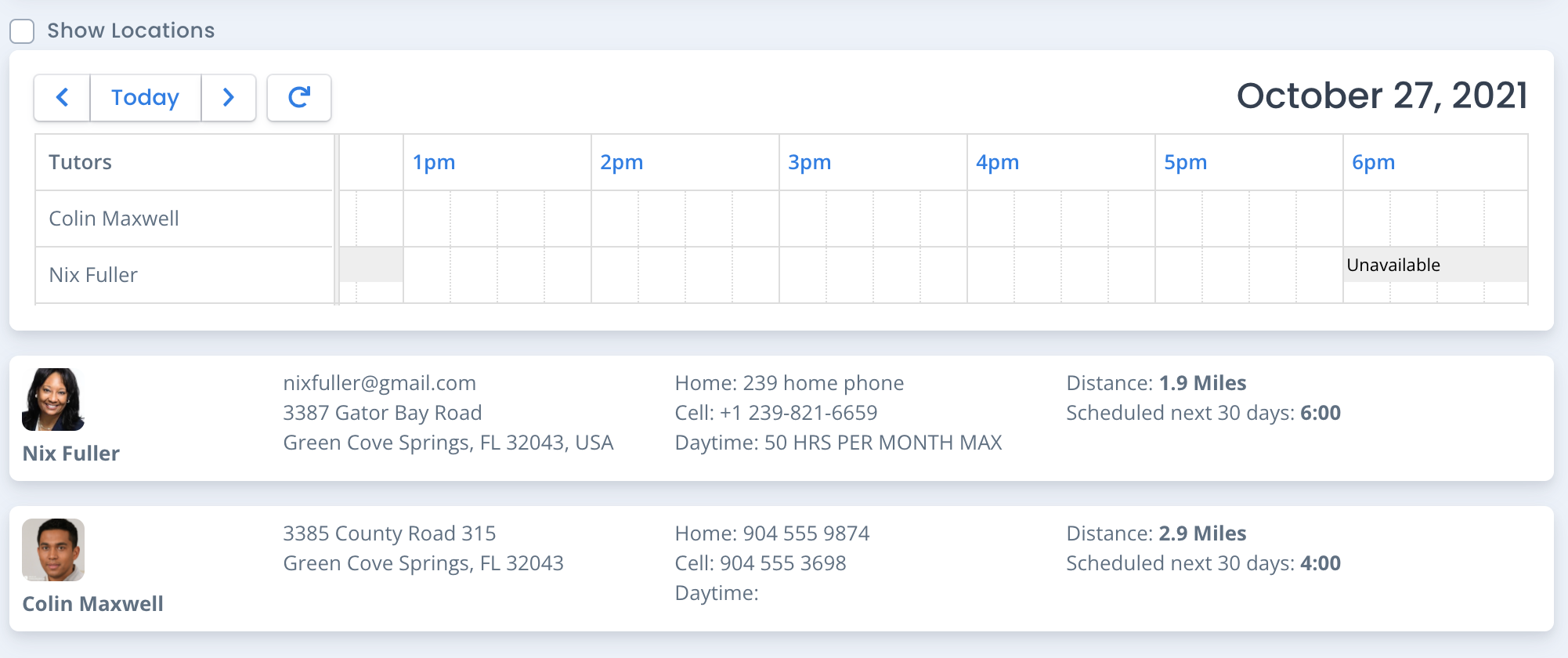Click the Home: 239 home phone entry
Viewport: 1568px width, 658px height.
click(789, 383)
